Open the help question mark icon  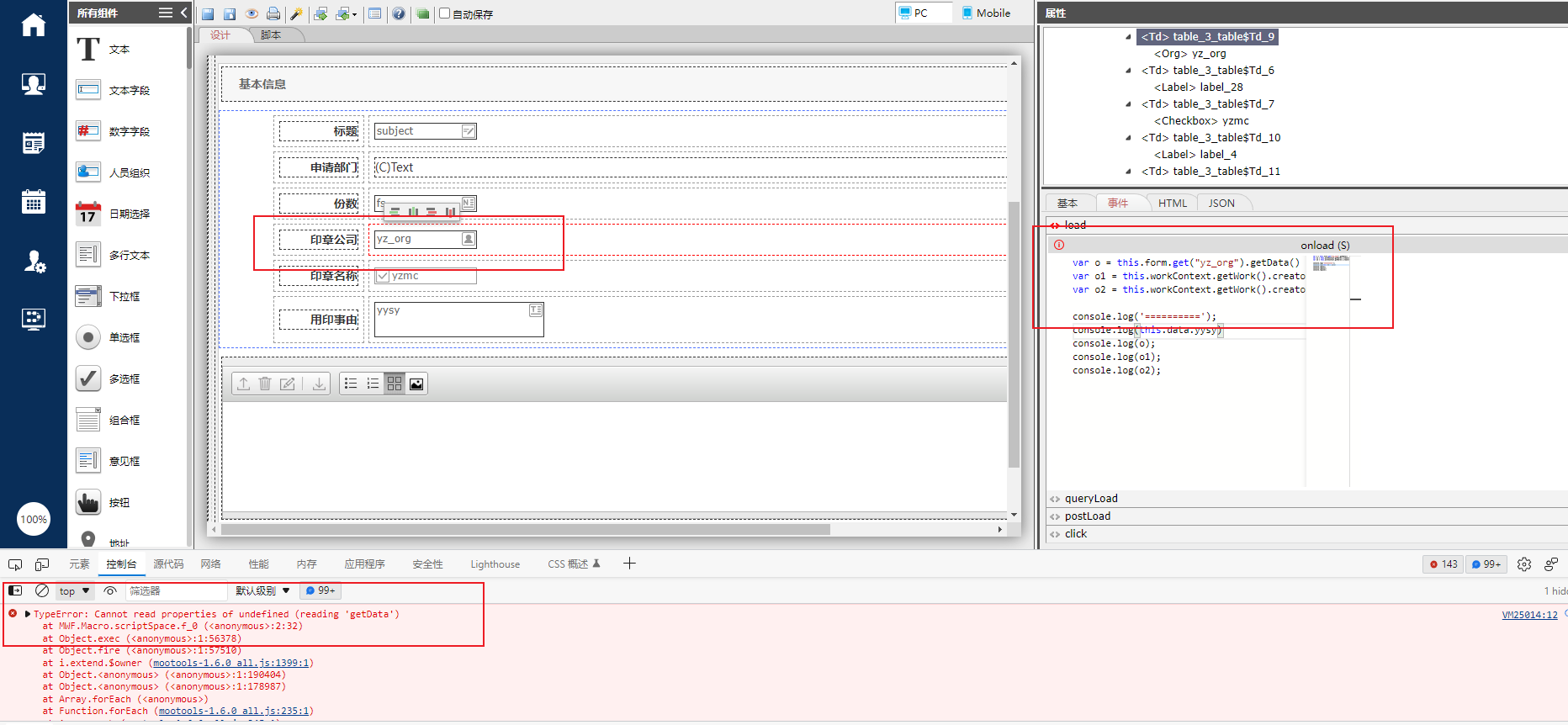pyautogui.click(x=399, y=13)
